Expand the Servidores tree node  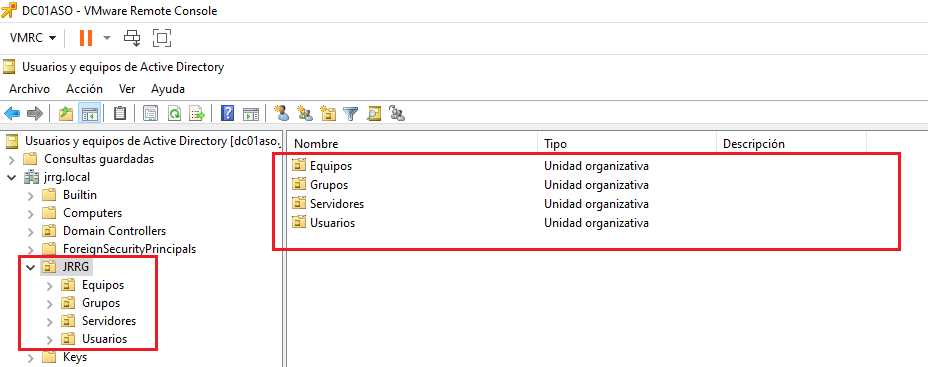pyautogui.click(x=50, y=321)
